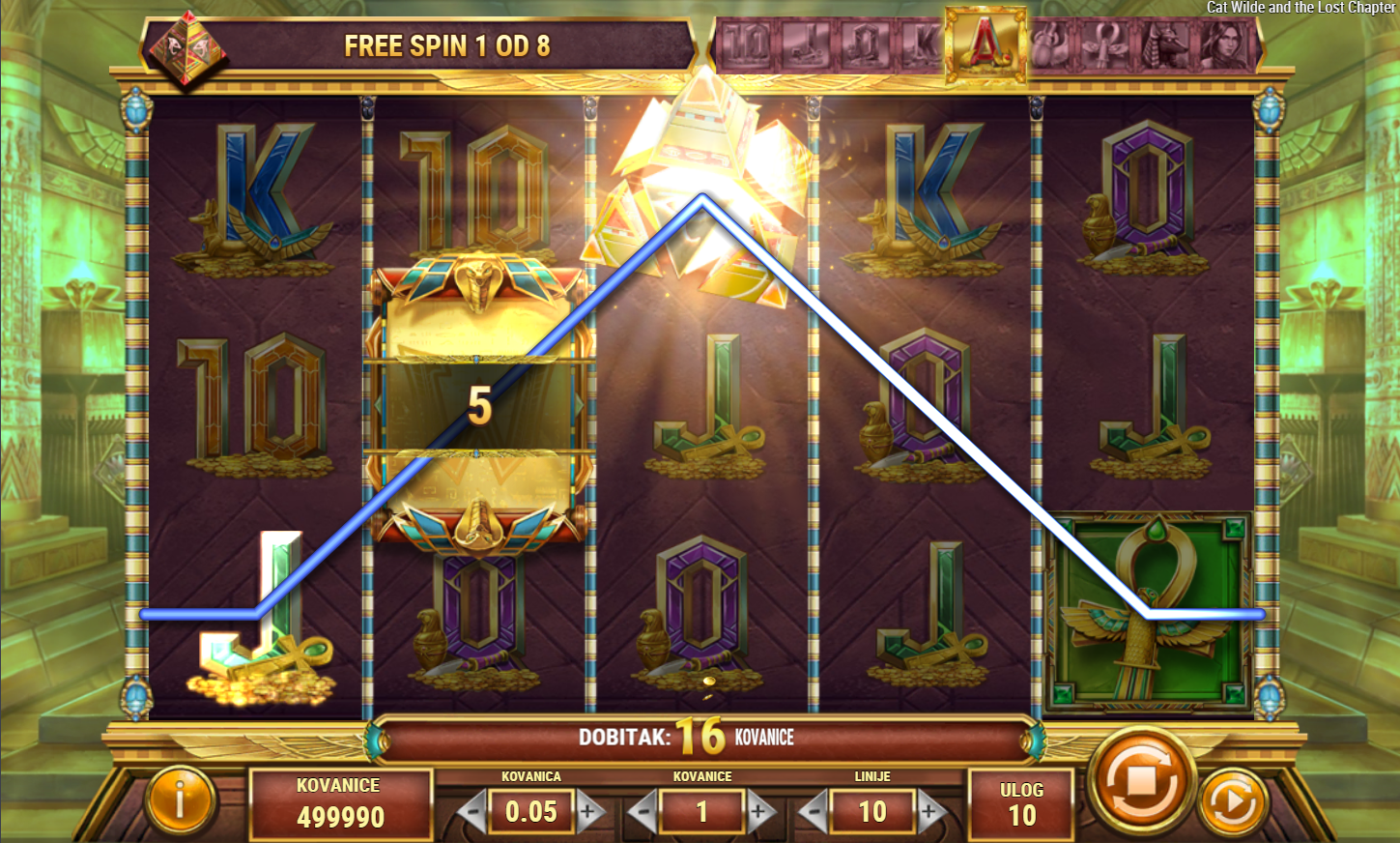Select the 10 symbol in top symbol bar
This screenshot has height=843, width=1400.
747,44
